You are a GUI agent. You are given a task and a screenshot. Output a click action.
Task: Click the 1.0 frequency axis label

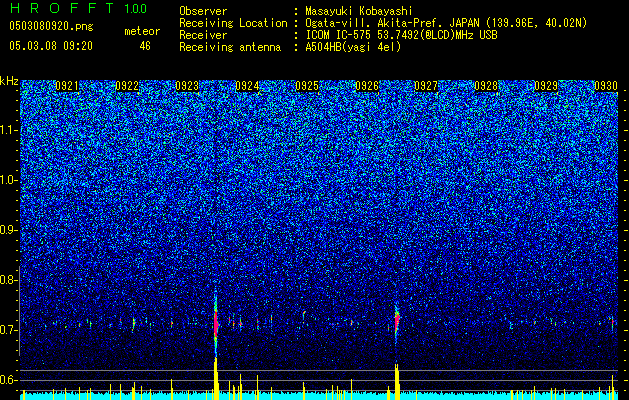[7, 181]
